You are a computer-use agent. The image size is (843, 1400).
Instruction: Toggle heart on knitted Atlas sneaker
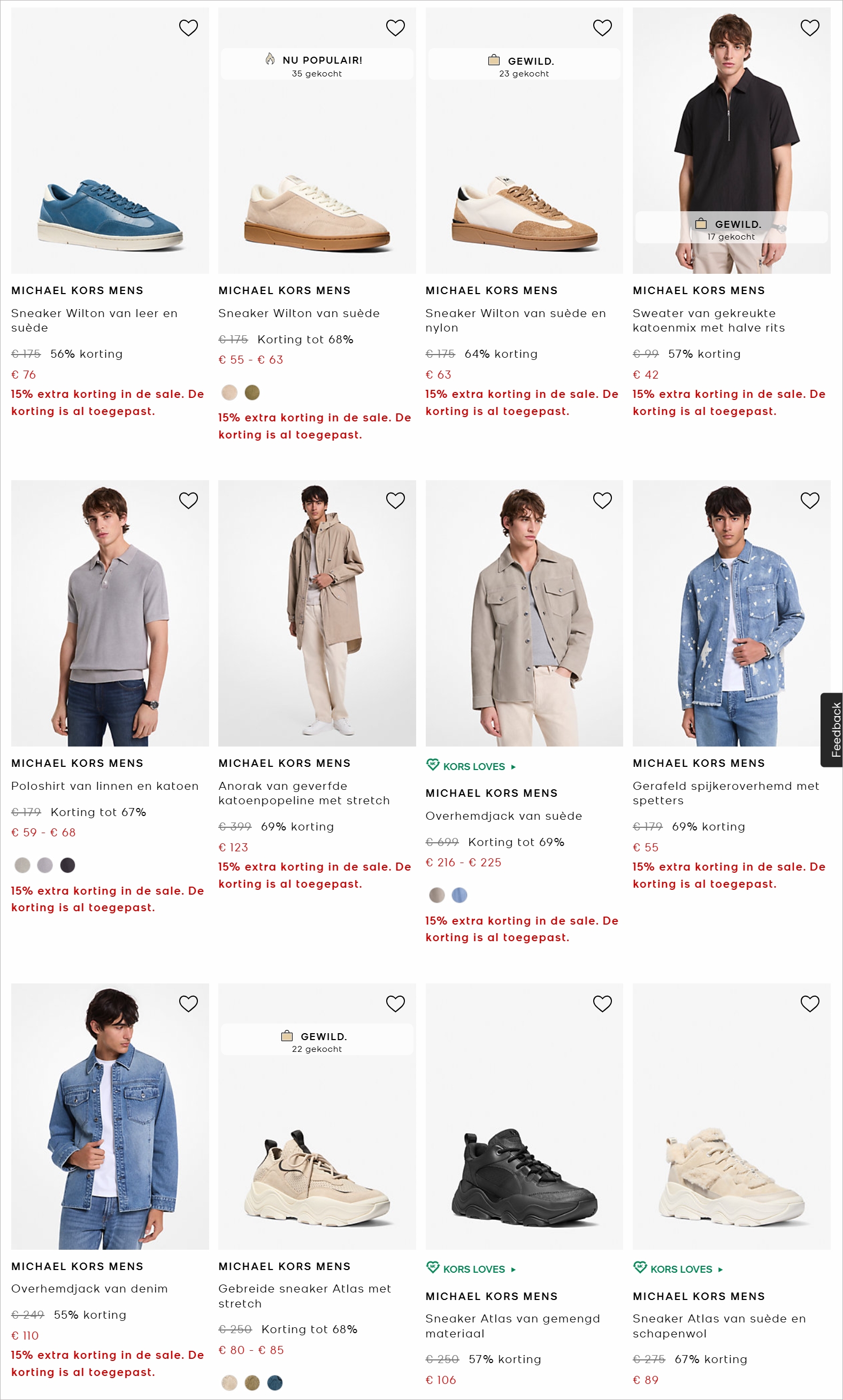395,1004
